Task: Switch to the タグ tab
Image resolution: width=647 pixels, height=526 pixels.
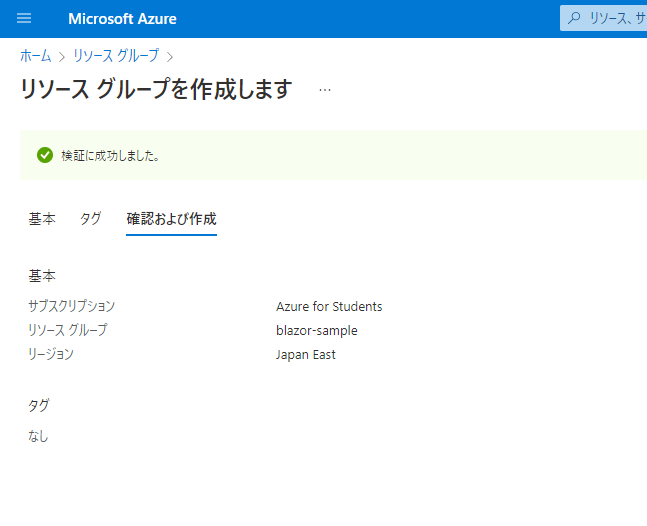Action: (90, 219)
